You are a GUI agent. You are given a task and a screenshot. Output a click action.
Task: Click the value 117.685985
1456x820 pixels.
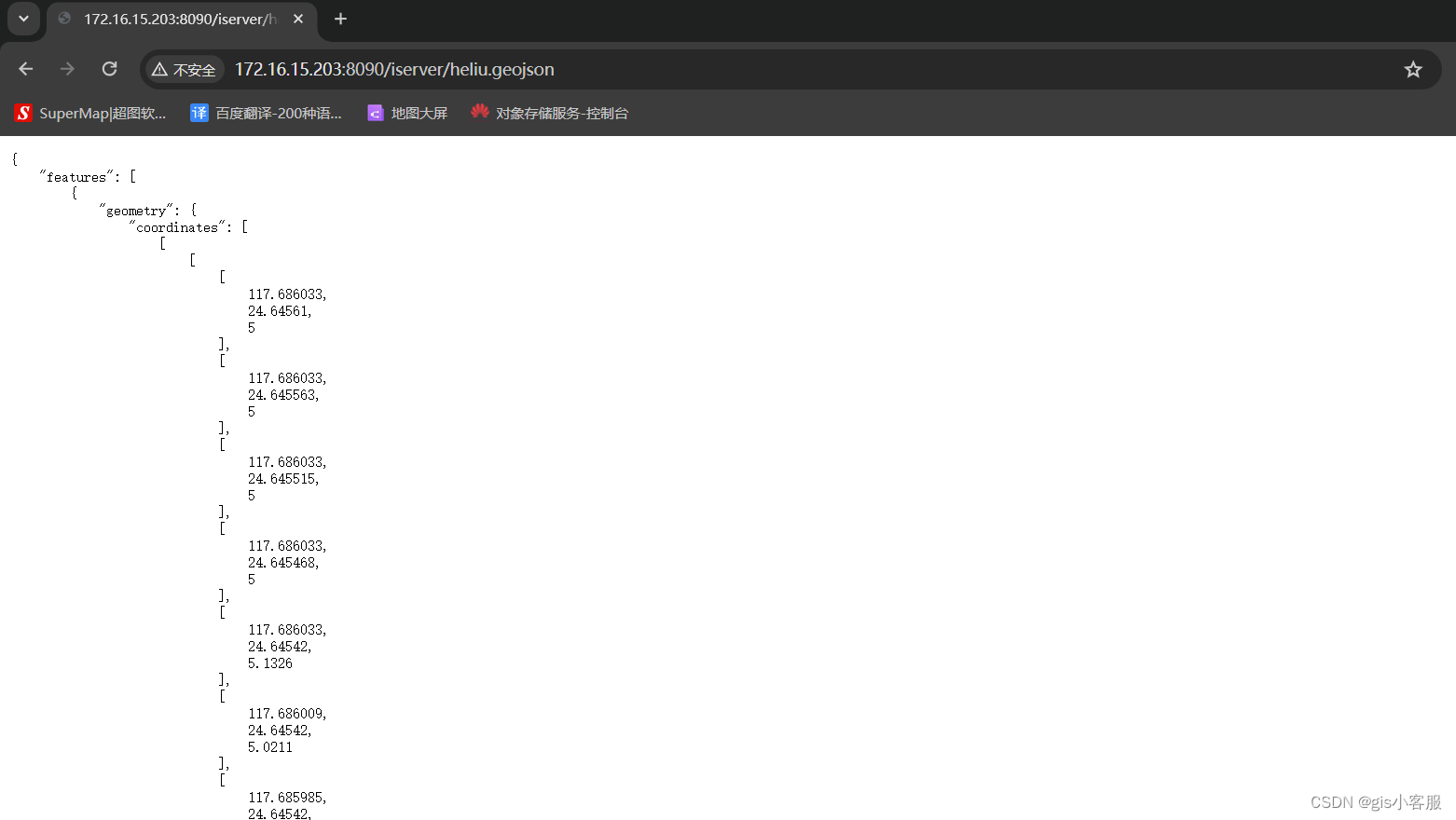pos(287,798)
